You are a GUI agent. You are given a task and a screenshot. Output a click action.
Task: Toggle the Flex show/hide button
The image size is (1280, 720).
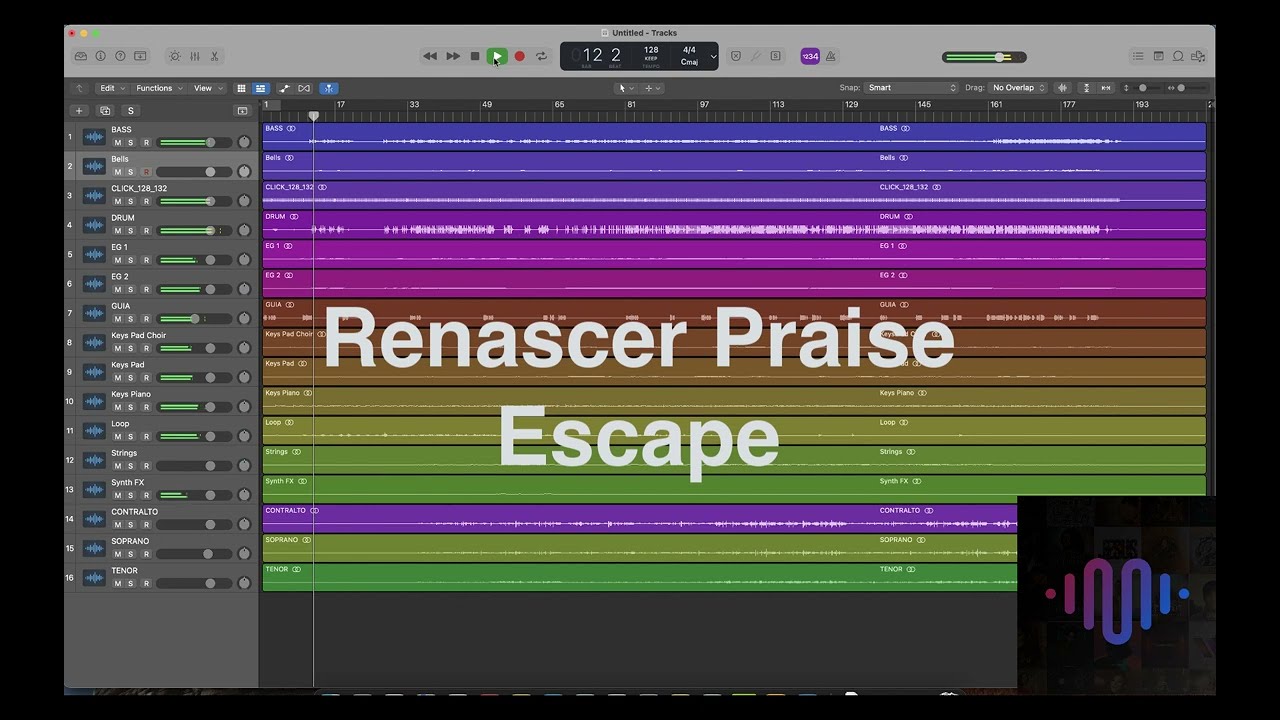pos(304,88)
